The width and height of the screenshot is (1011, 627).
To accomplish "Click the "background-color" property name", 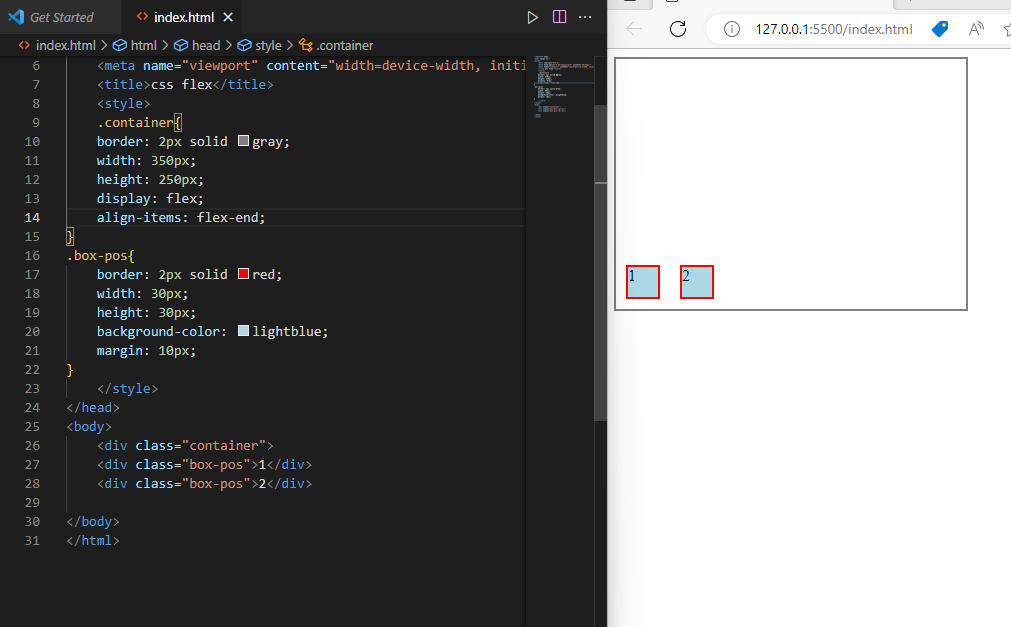I will pyautogui.click(x=158, y=332).
